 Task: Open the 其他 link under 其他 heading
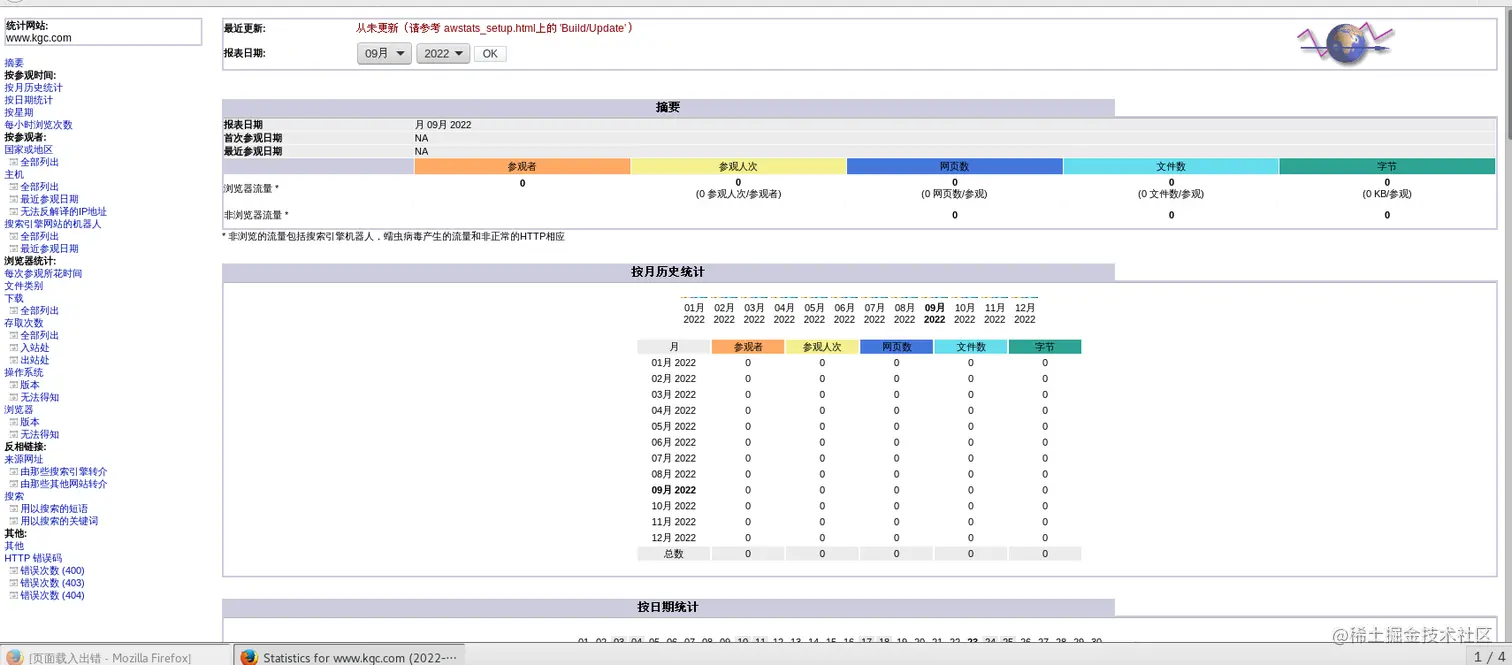click(14, 546)
